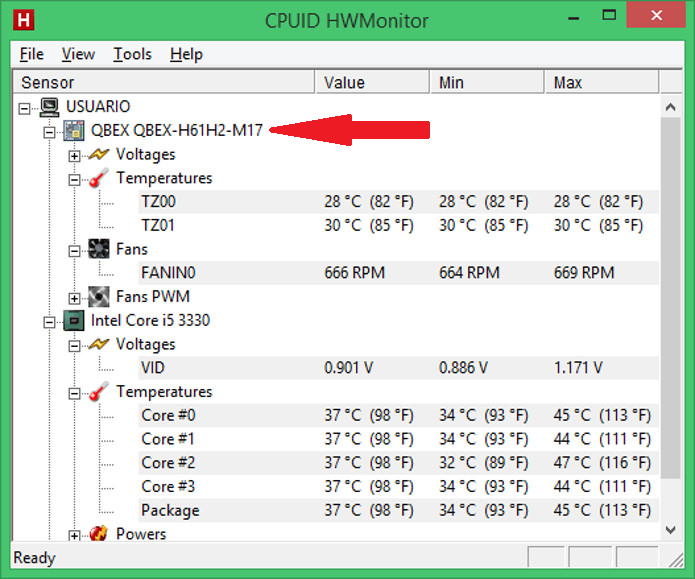Click the 47 °C (116 °F) max value
This screenshot has width=695, height=579.
pos(602,462)
